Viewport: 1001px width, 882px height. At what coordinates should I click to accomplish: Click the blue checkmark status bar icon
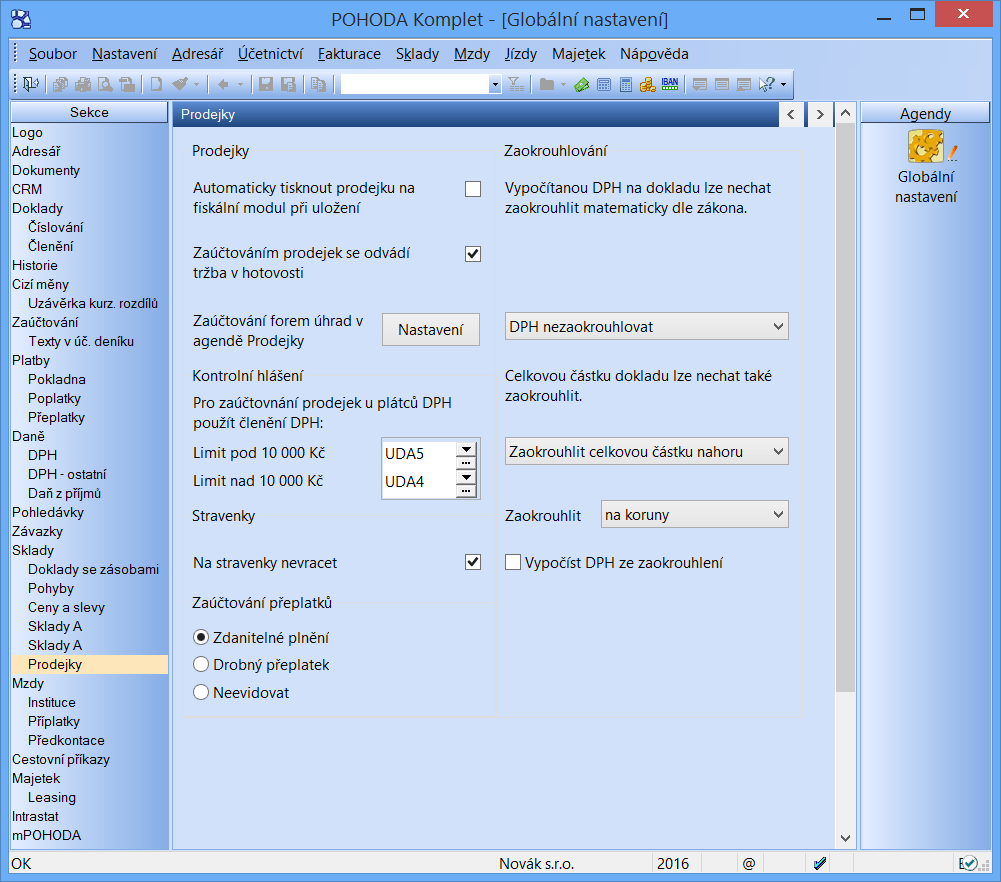(x=820, y=864)
